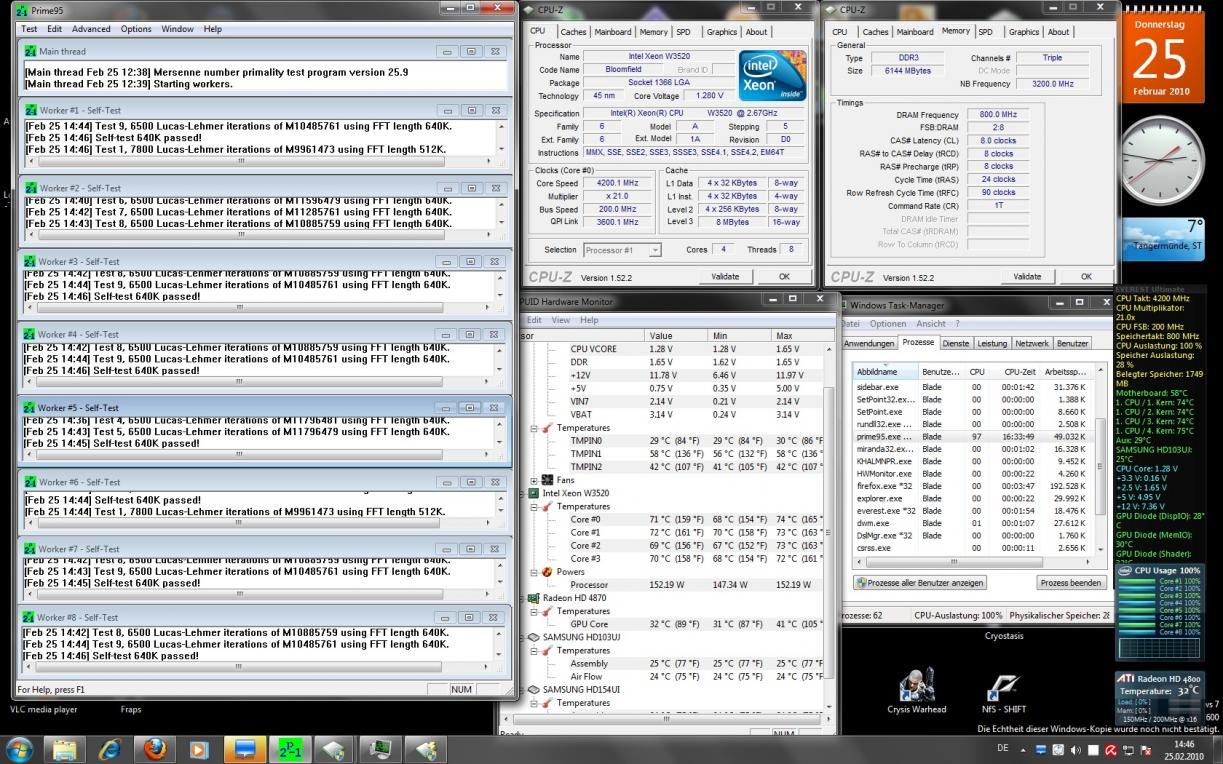Click Worker #5 Self-Test window icon
This screenshot has width=1223, height=764.
(x=31, y=408)
